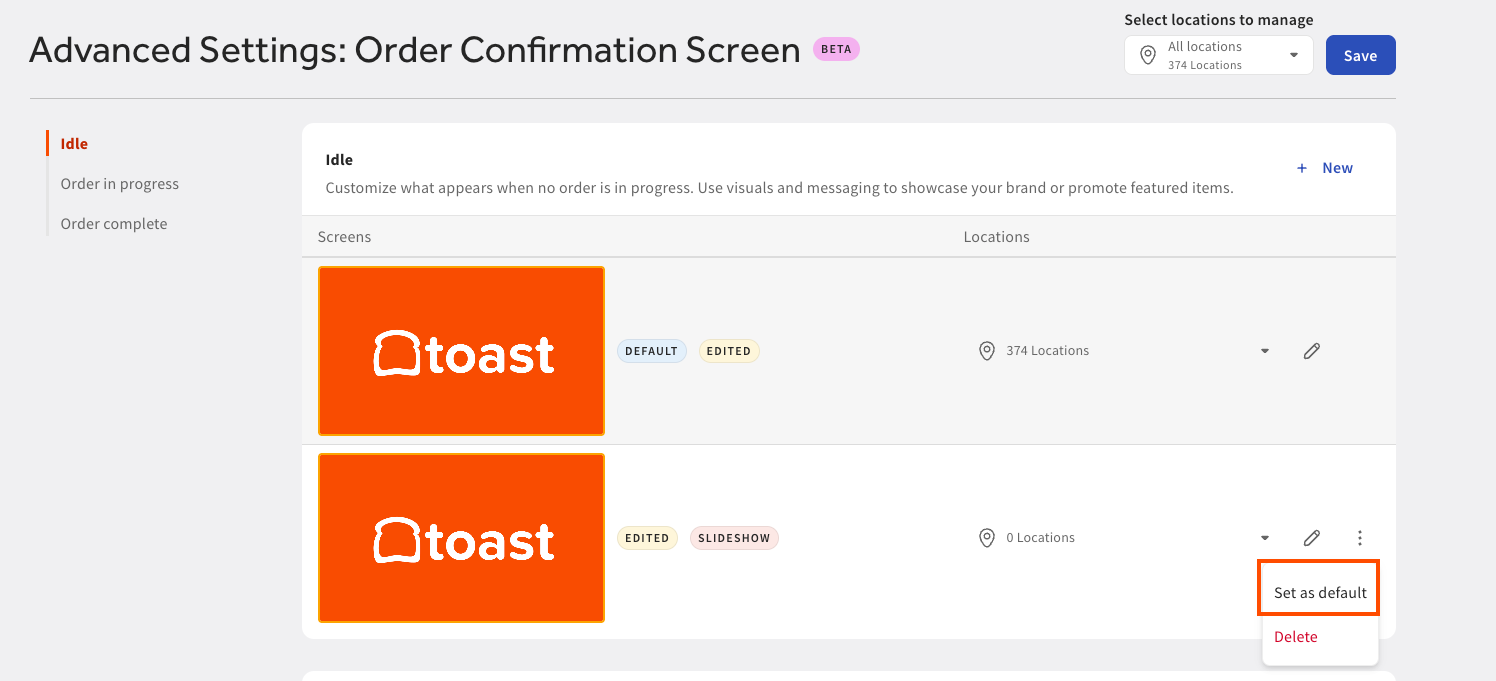The width and height of the screenshot is (1496, 681).
Task: Edit the default screen with pencil icon
Action: pyautogui.click(x=1312, y=351)
